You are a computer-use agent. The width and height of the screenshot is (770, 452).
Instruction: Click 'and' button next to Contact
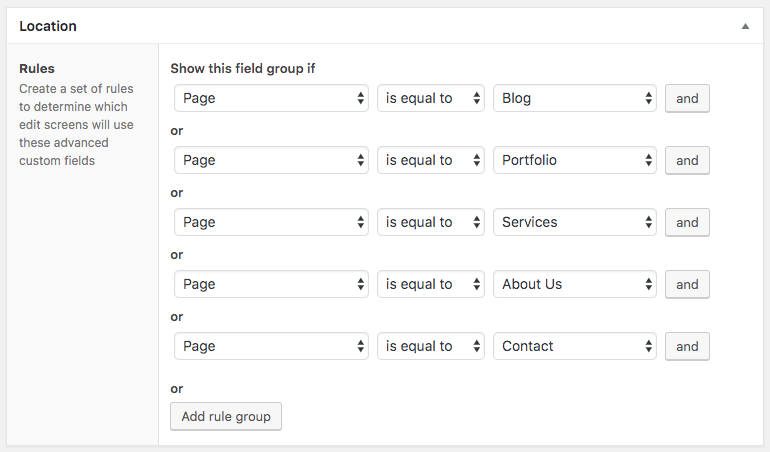pyautogui.click(x=687, y=346)
